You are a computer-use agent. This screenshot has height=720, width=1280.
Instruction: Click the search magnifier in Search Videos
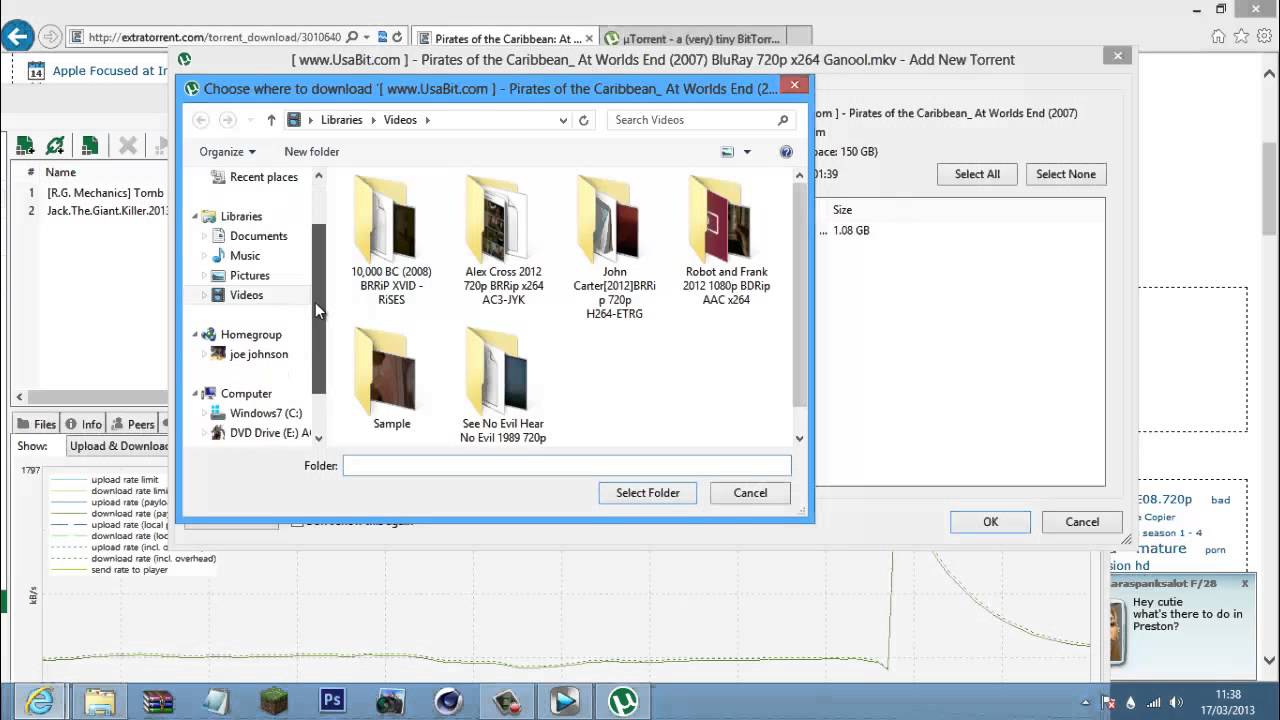pyautogui.click(x=783, y=120)
